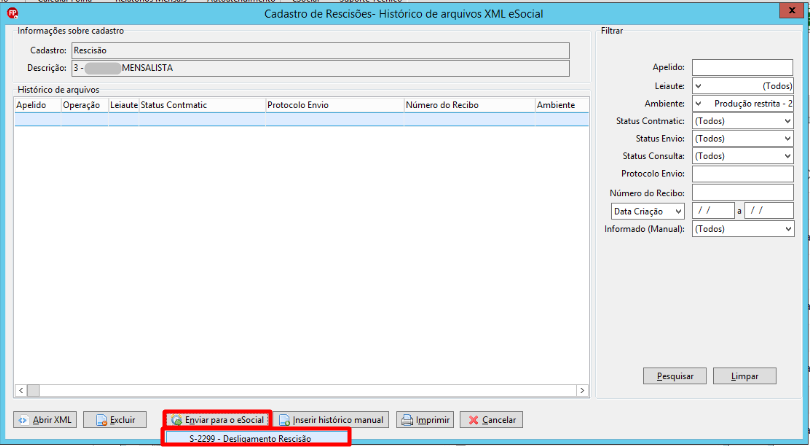811x447 pixels.
Task: Click the Ambiente column header
Action: (x=562, y=105)
